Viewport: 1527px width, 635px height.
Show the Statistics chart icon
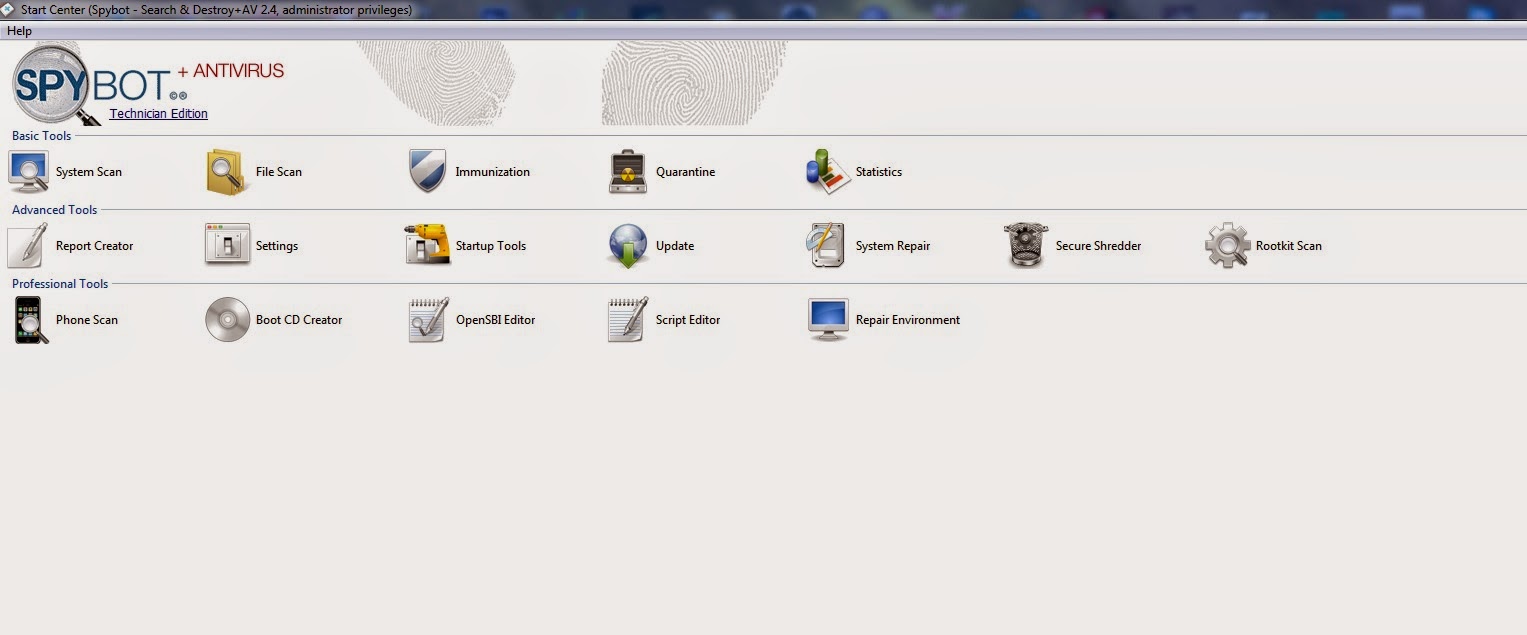[x=827, y=171]
